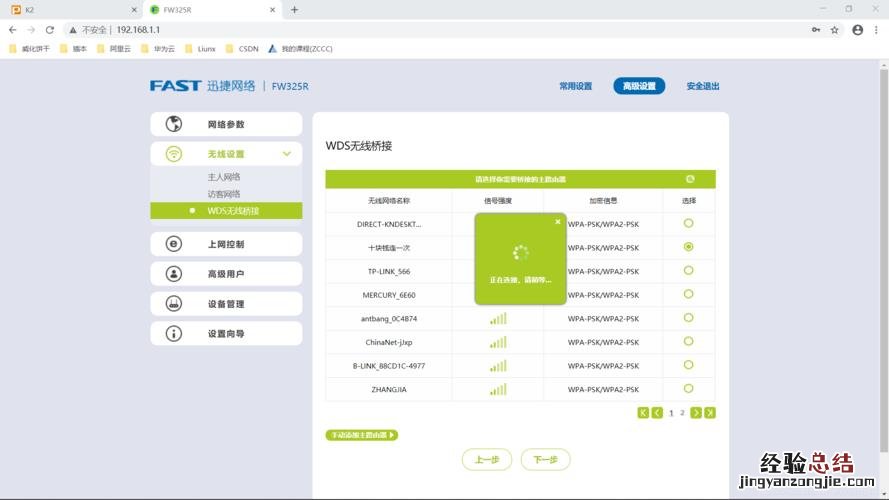Close the connecting popup with the X
Viewport: 889px width, 500px height.
click(x=558, y=221)
